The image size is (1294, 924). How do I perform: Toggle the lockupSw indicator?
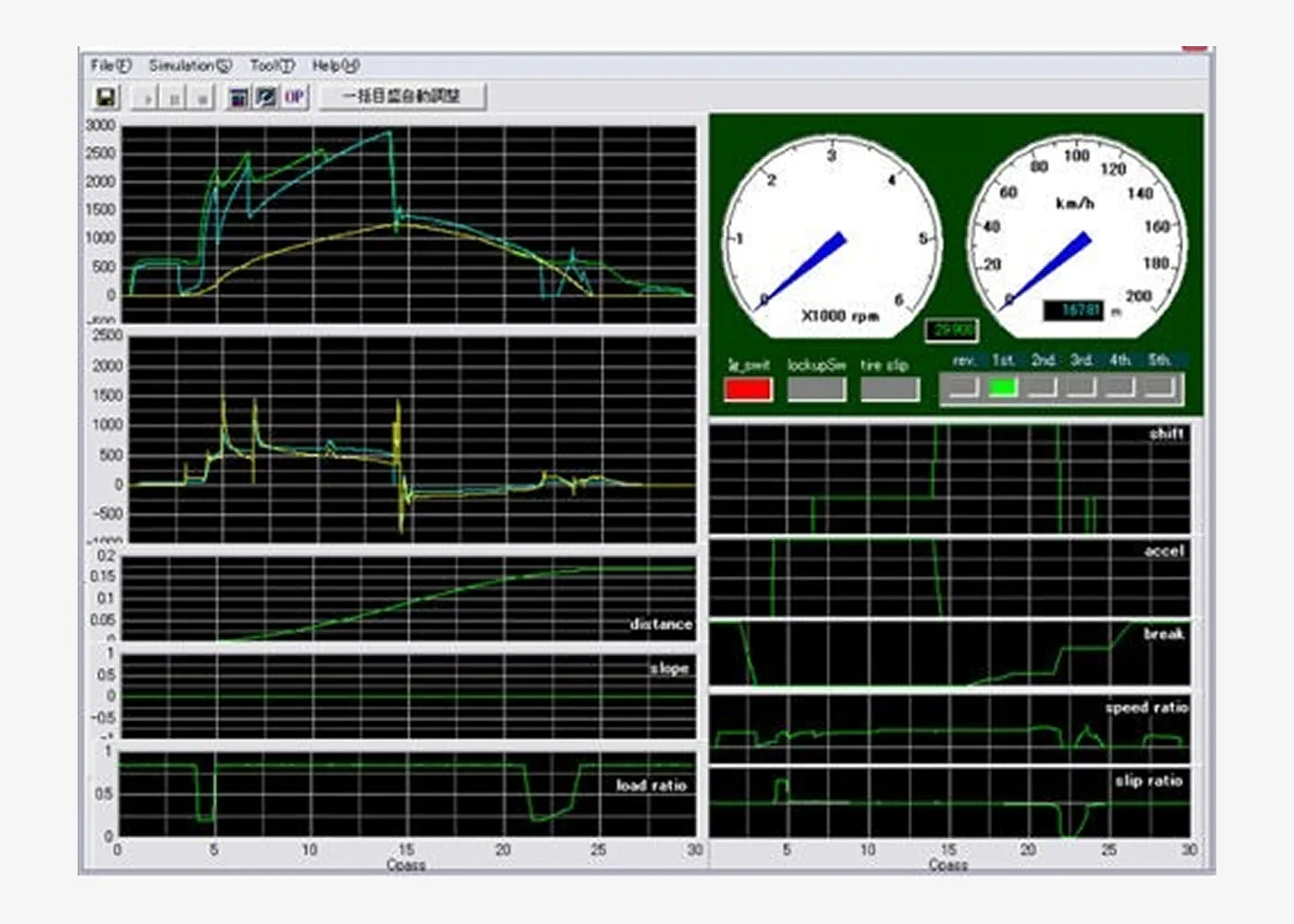816,389
